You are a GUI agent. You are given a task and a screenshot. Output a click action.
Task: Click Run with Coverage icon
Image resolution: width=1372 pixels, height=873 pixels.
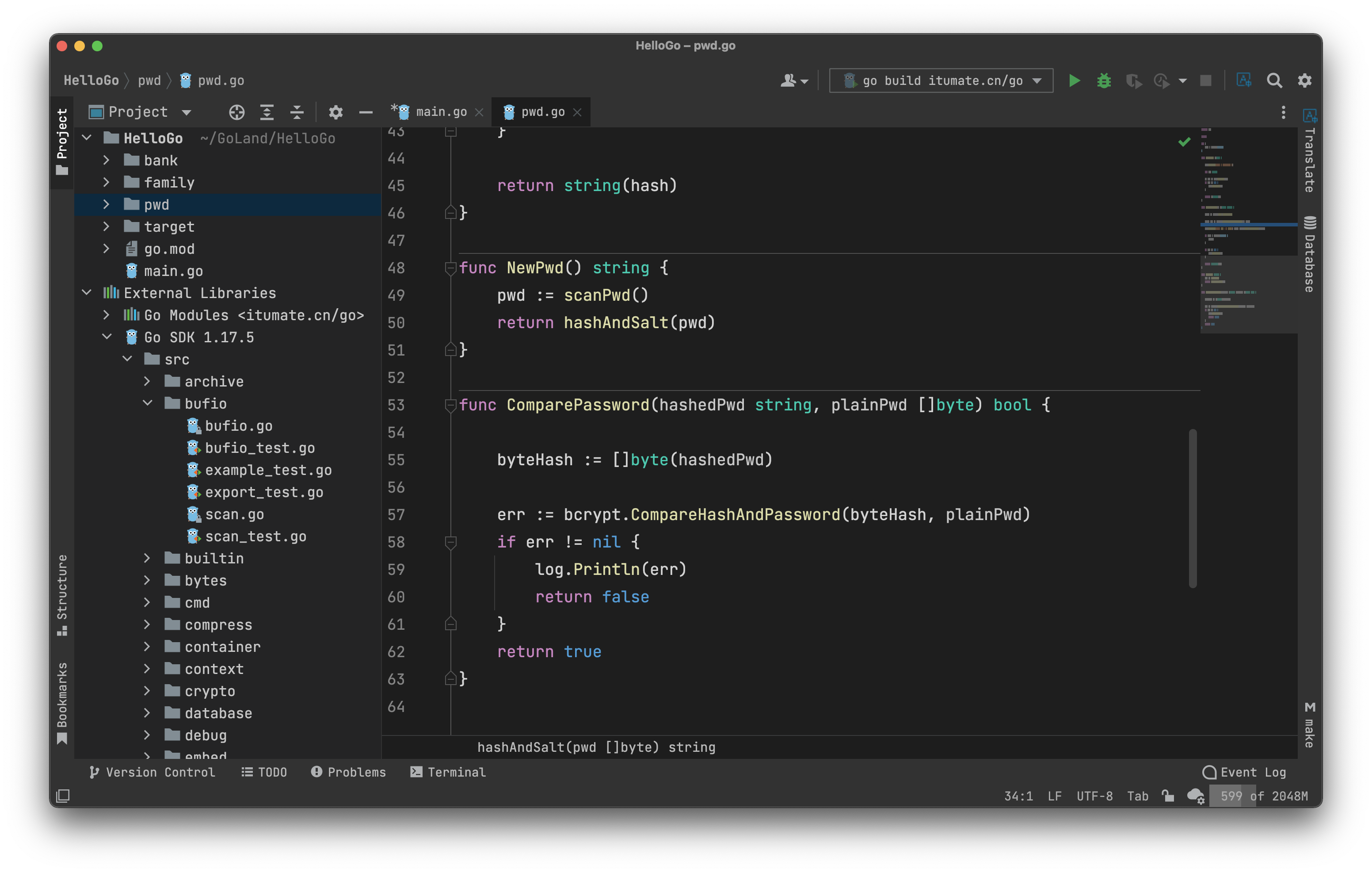tap(1133, 81)
